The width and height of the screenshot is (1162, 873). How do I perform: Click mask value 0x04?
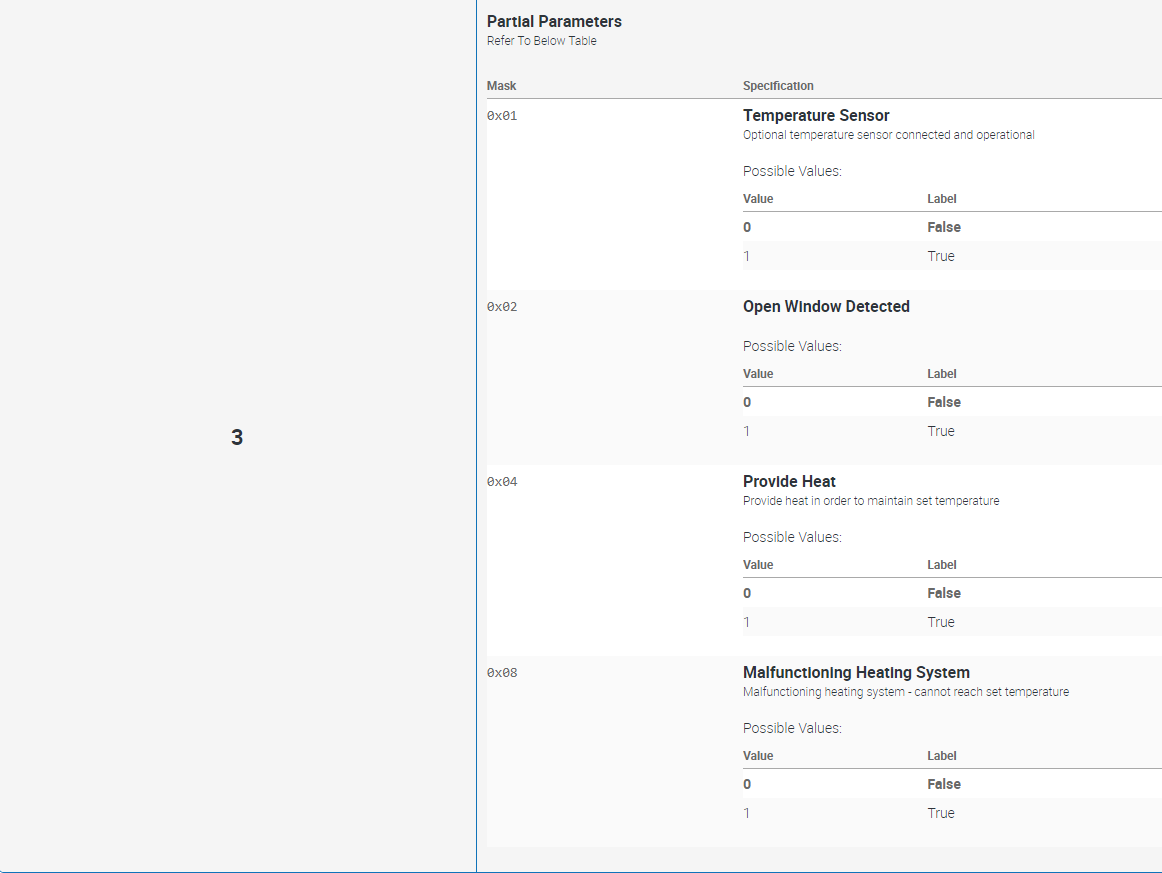point(501,481)
